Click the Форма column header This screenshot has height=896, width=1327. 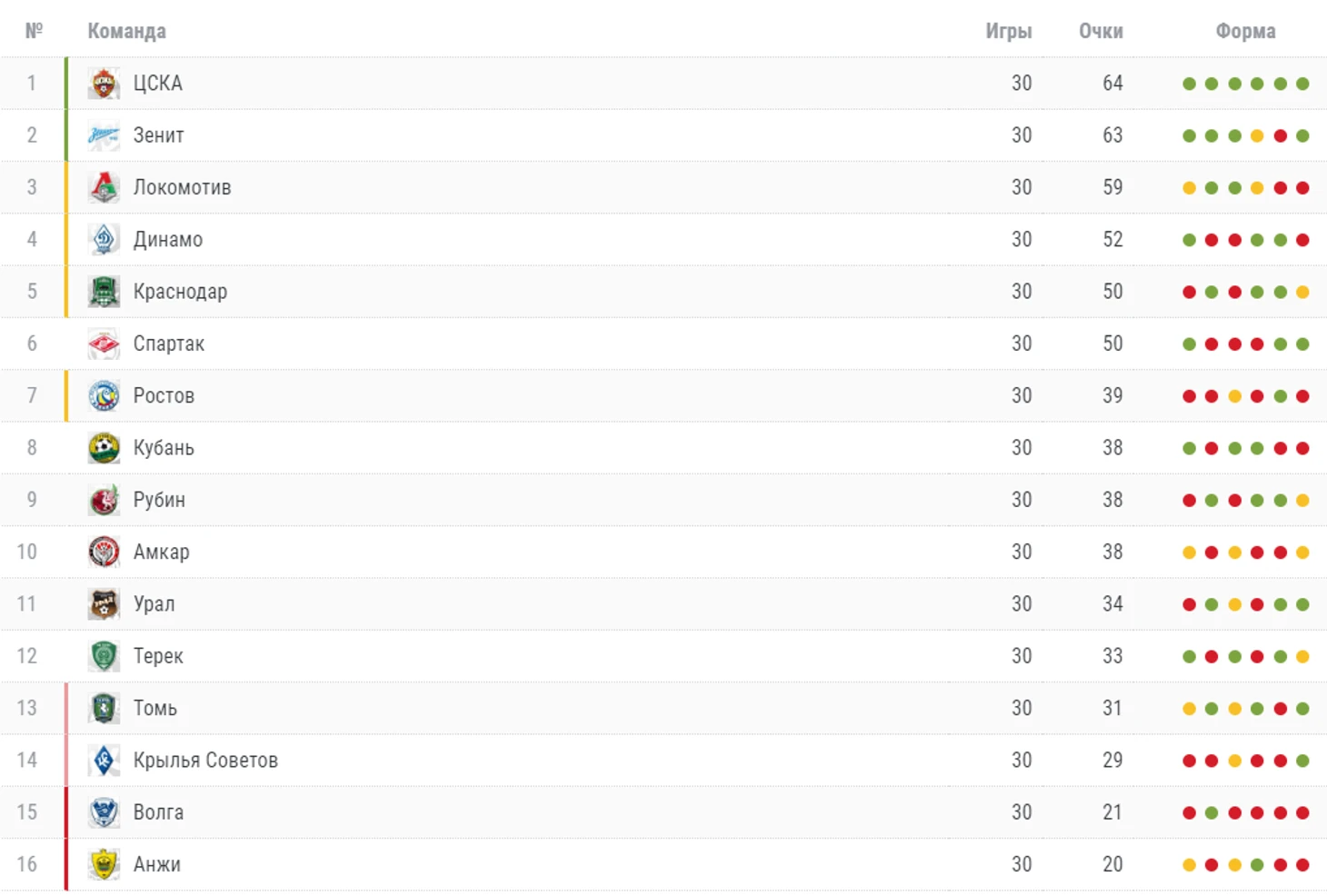pyautogui.click(x=1245, y=31)
